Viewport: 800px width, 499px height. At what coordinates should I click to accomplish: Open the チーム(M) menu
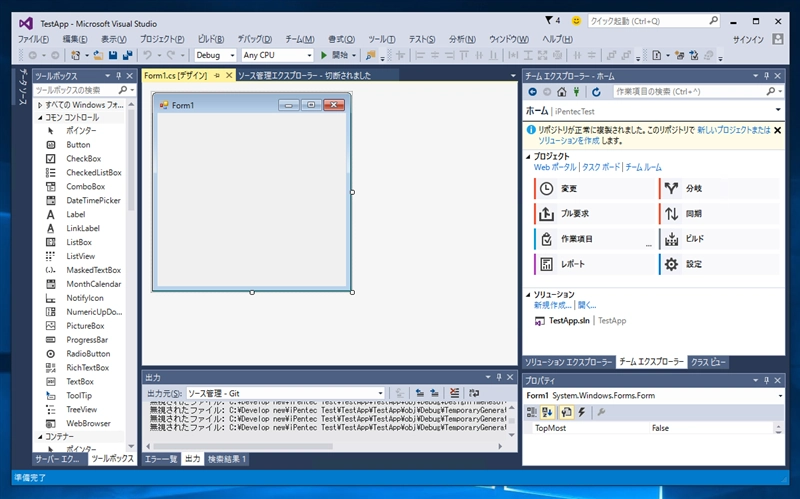pyautogui.click(x=299, y=39)
